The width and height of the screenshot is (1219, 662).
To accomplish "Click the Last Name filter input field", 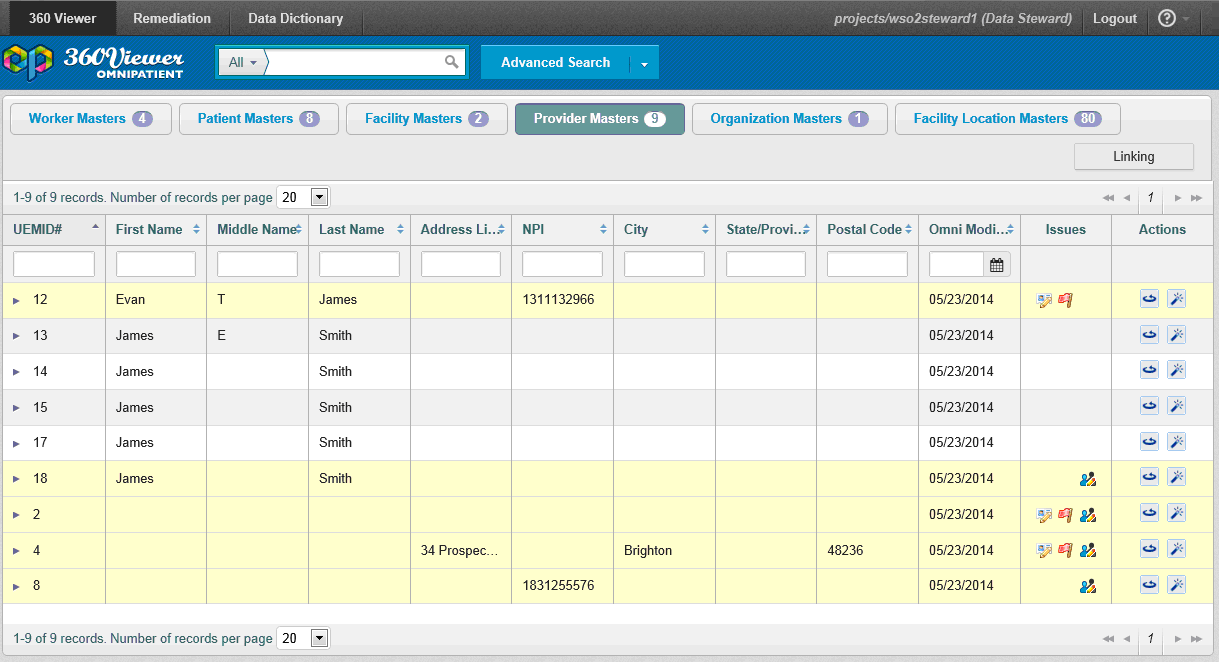I will (359, 264).
